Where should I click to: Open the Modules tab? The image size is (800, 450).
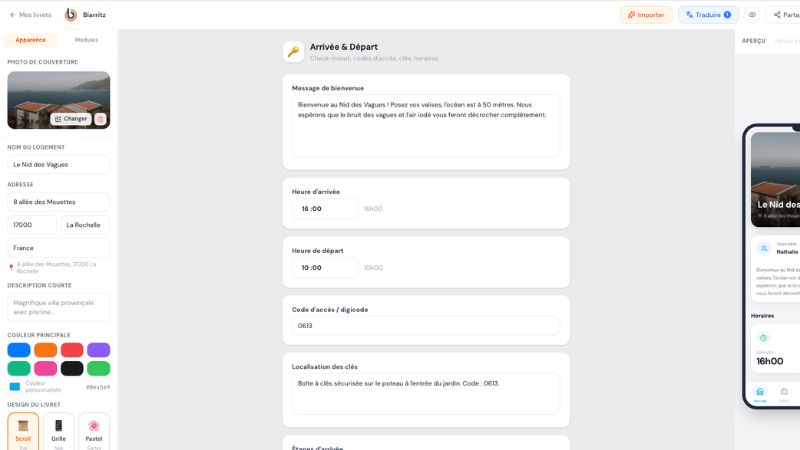(86, 40)
